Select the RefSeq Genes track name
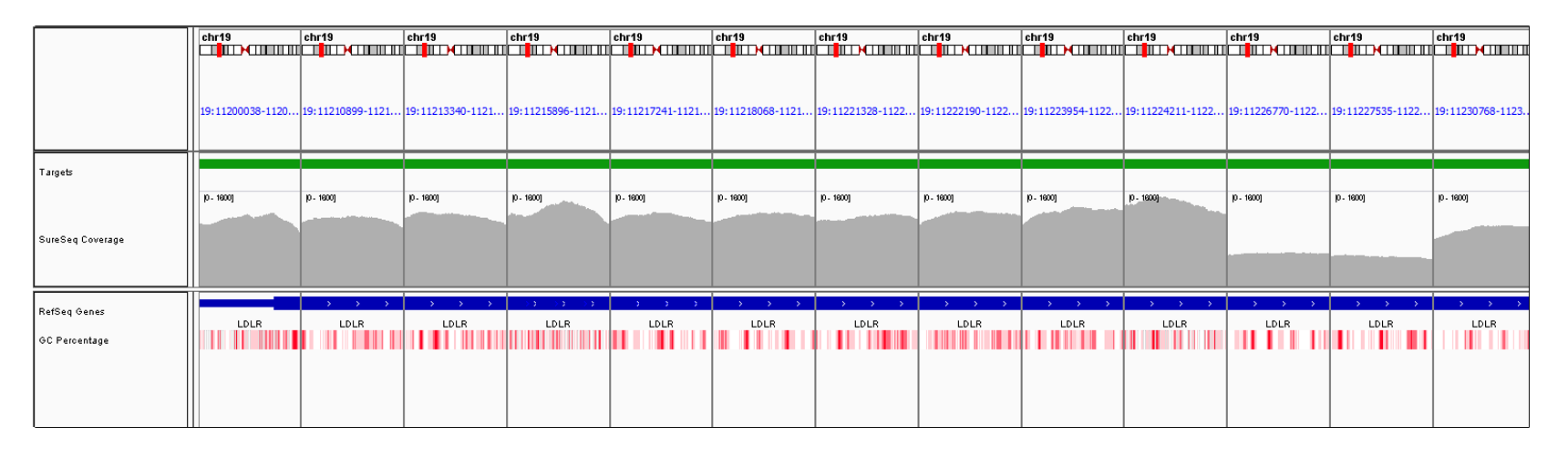Viewport: 1568px width, 458px height. tap(71, 312)
